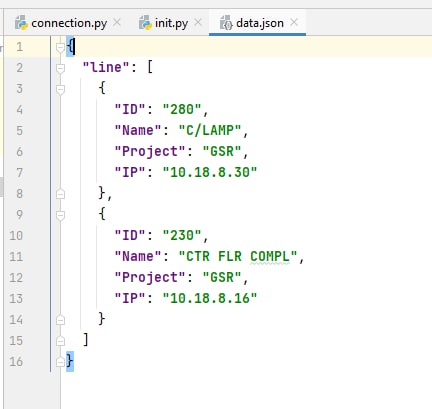Close the connection.py tab

click(117, 22)
